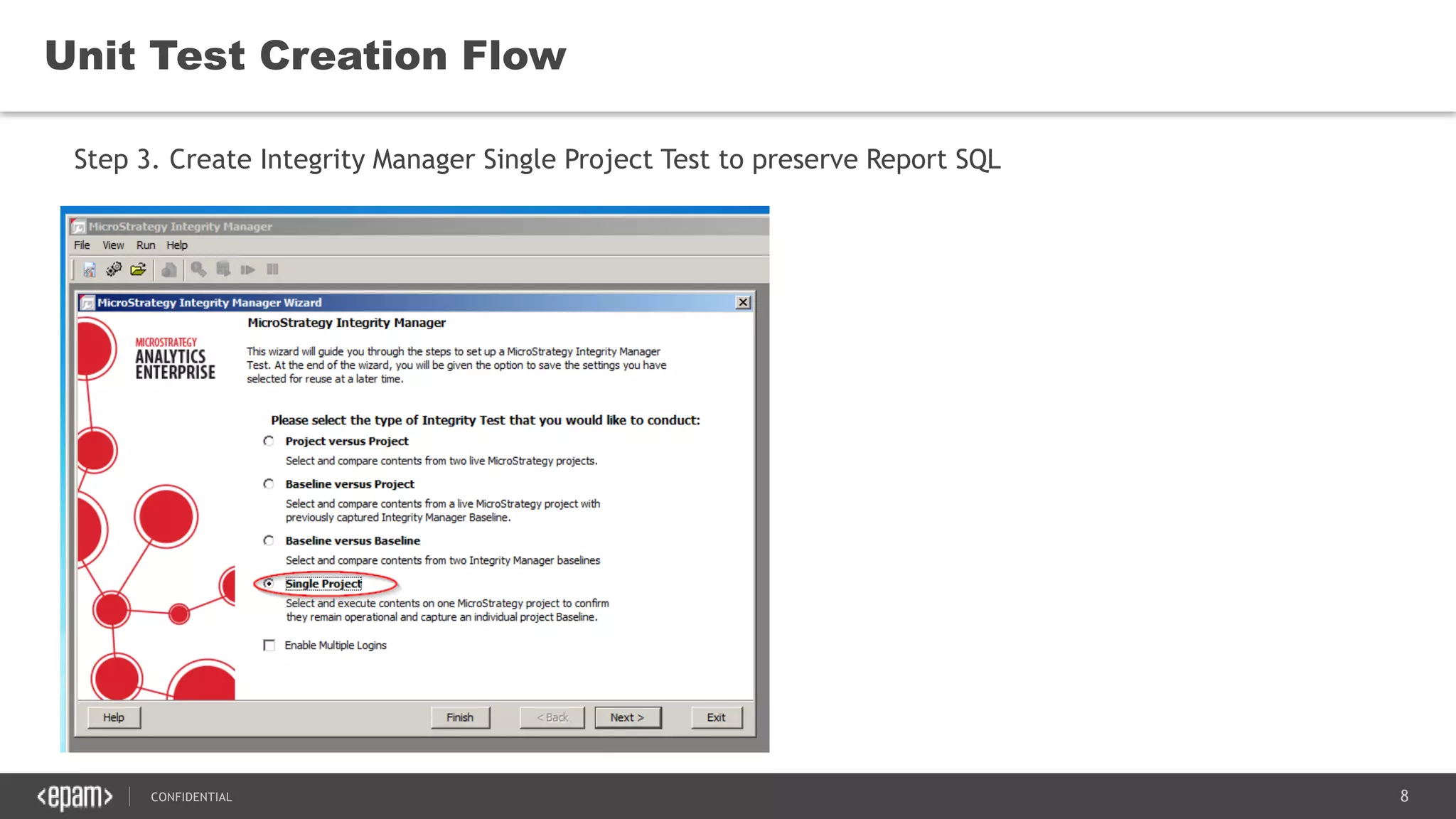Close the Integrity Manager Wizard dialog
The image size is (1456, 819).
coord(743,302)
